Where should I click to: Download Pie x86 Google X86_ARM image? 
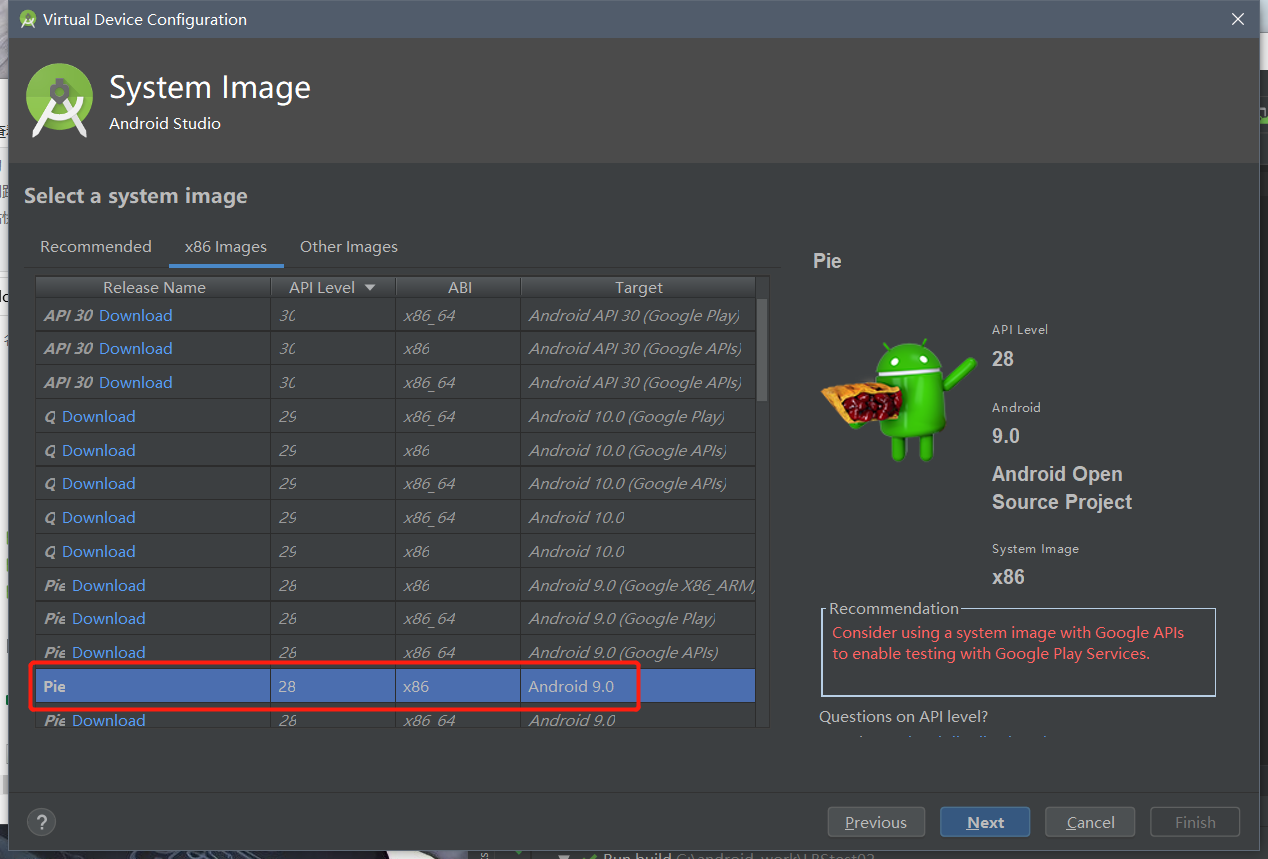(109, 585)
